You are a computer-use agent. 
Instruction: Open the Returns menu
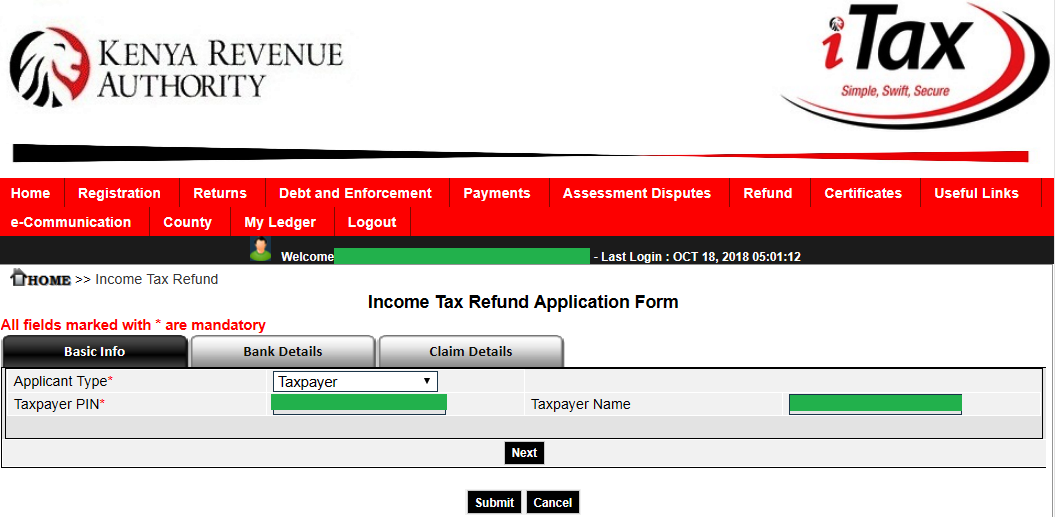tap(220, 193)
